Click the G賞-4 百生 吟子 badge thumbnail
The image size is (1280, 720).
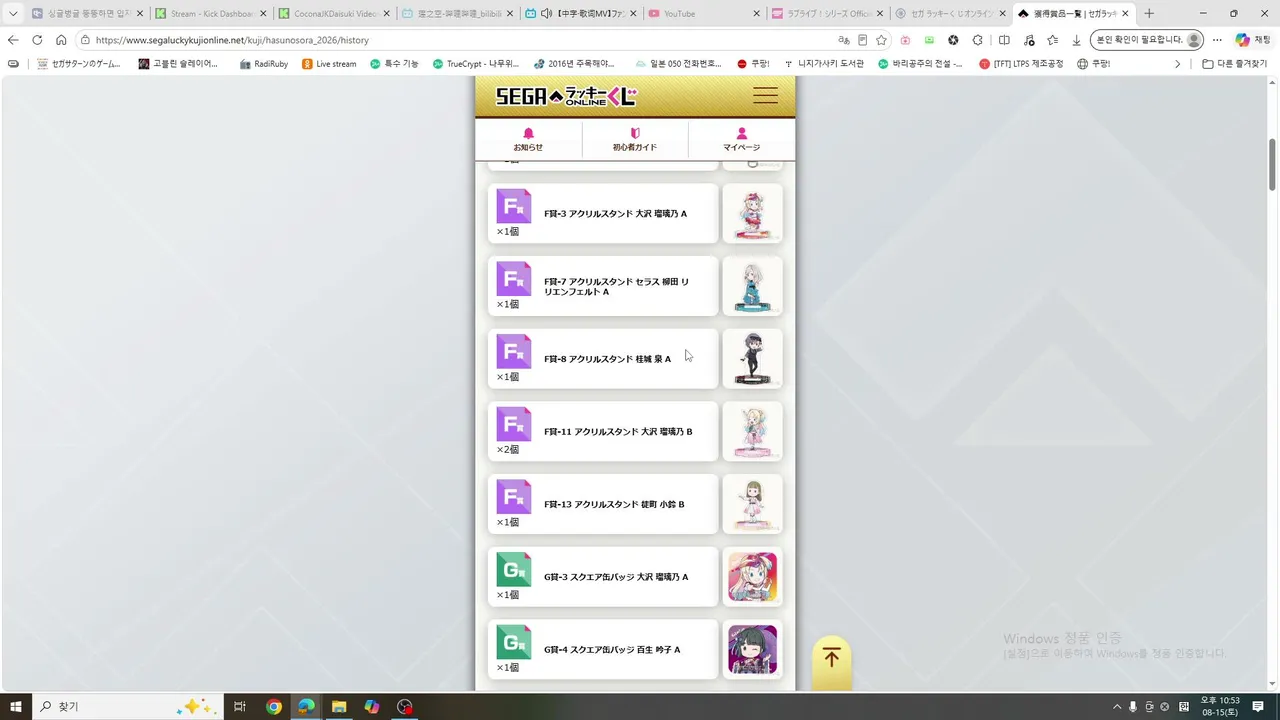[x=752, y=649]
